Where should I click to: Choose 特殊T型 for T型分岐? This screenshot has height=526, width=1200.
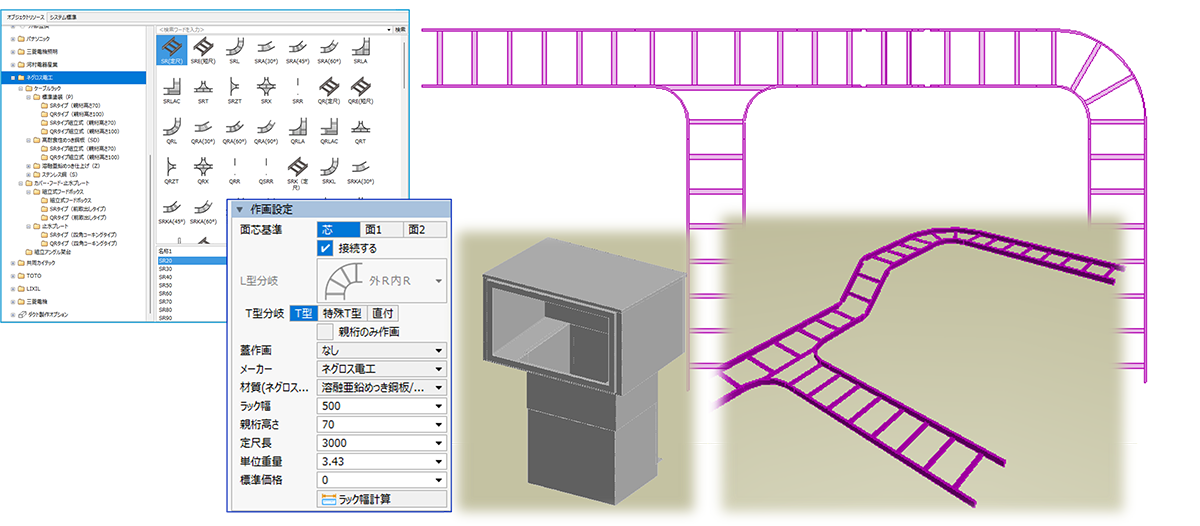341,314
